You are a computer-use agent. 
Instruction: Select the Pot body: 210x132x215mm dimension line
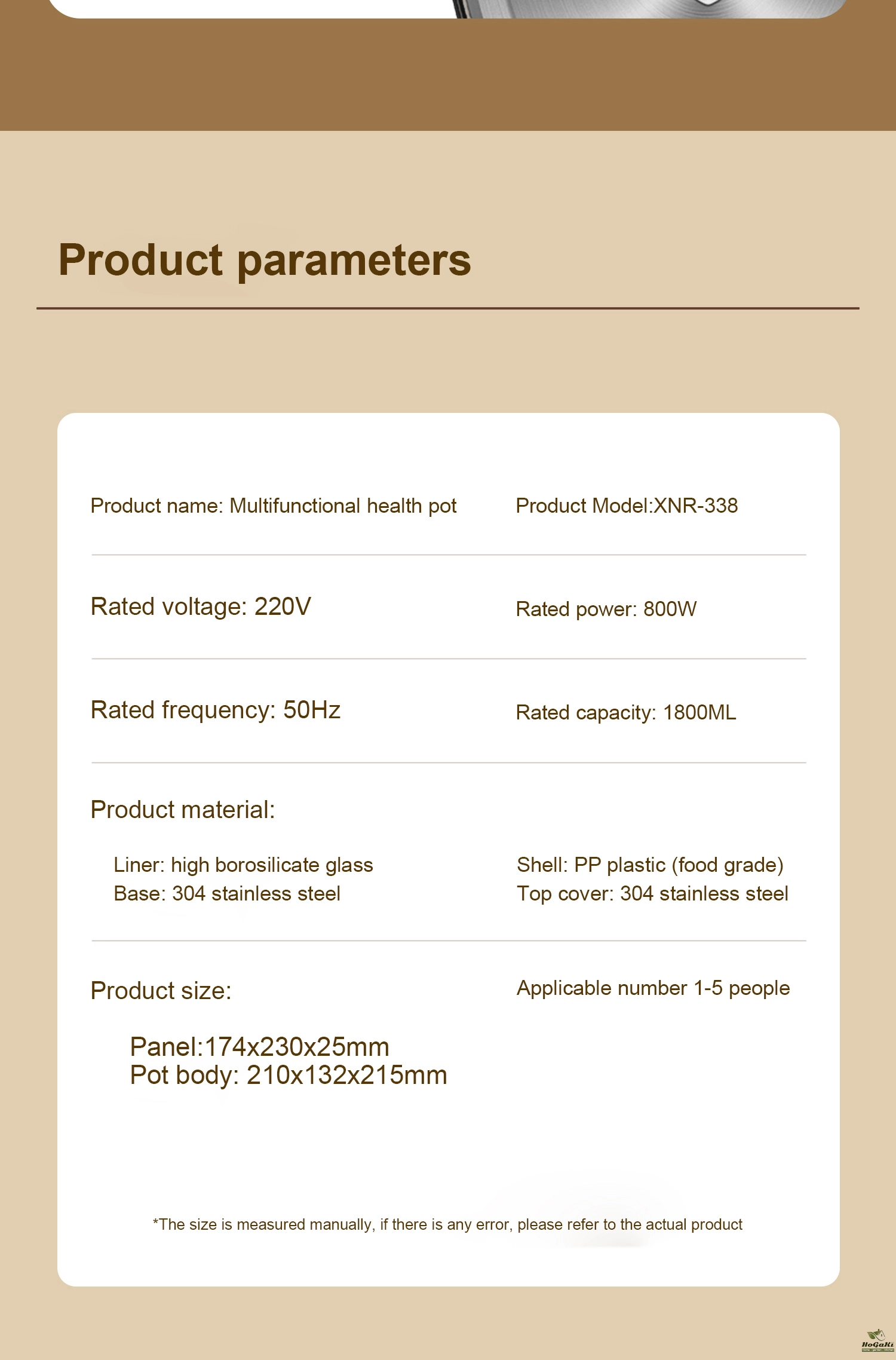pyautogui.click(x=289, y=1075)
